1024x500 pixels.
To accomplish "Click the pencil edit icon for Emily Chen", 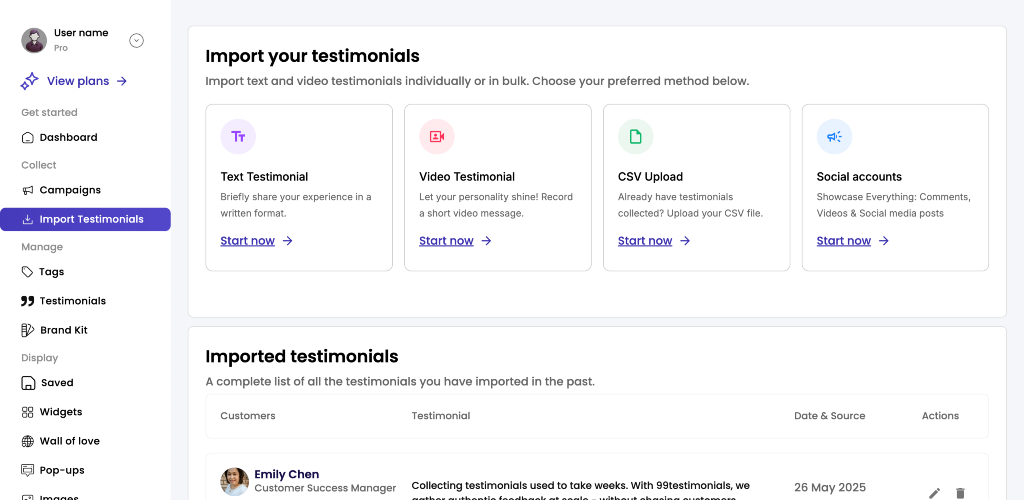I will (935, 493).
